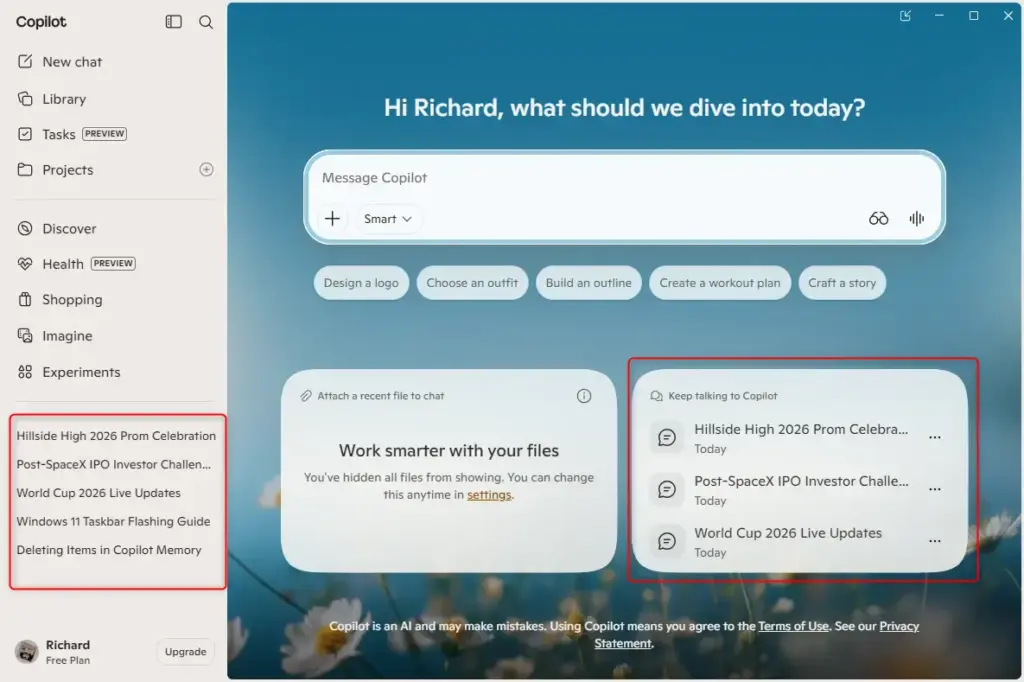Click the Copilot title in sidebar

(40, 22)
